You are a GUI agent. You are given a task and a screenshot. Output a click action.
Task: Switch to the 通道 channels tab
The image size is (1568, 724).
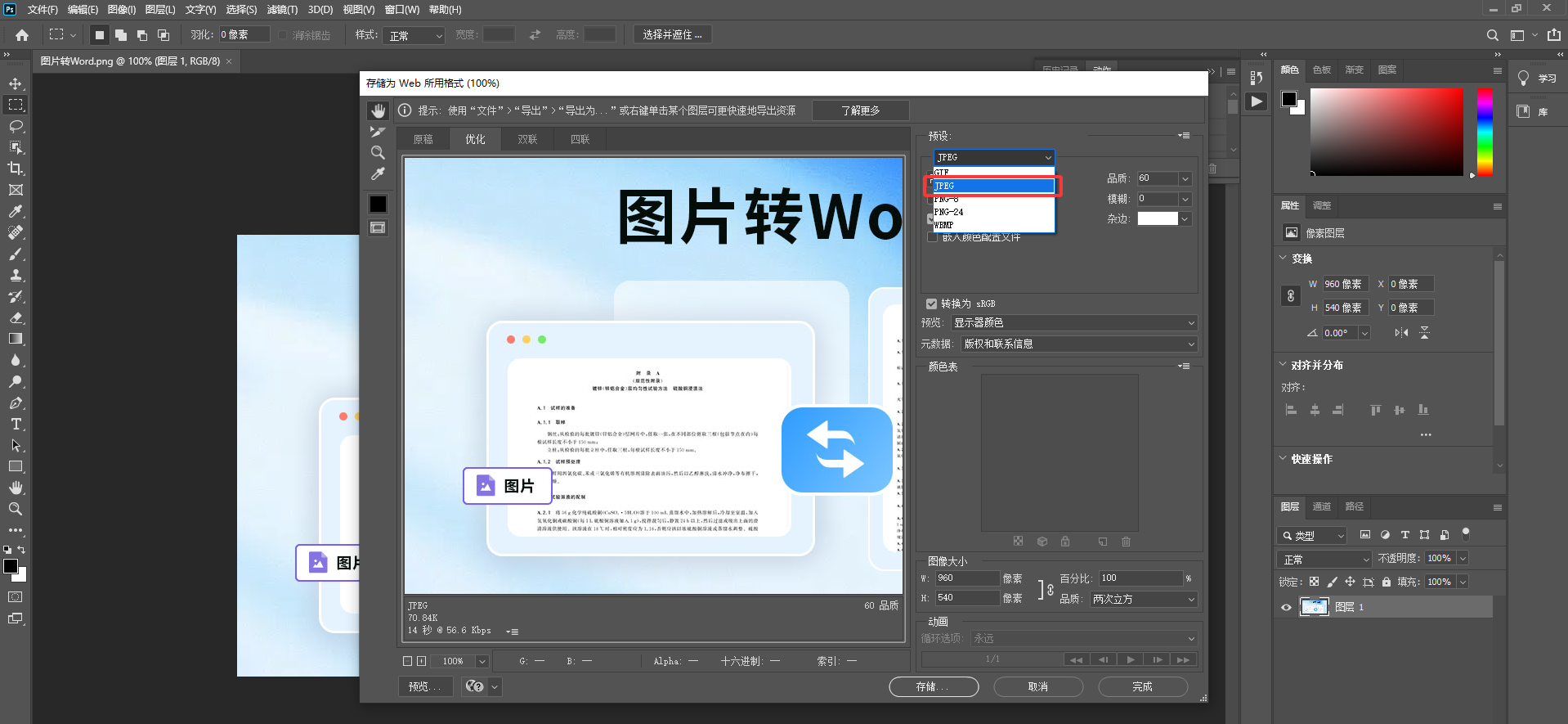click(x=1322, y=506)
